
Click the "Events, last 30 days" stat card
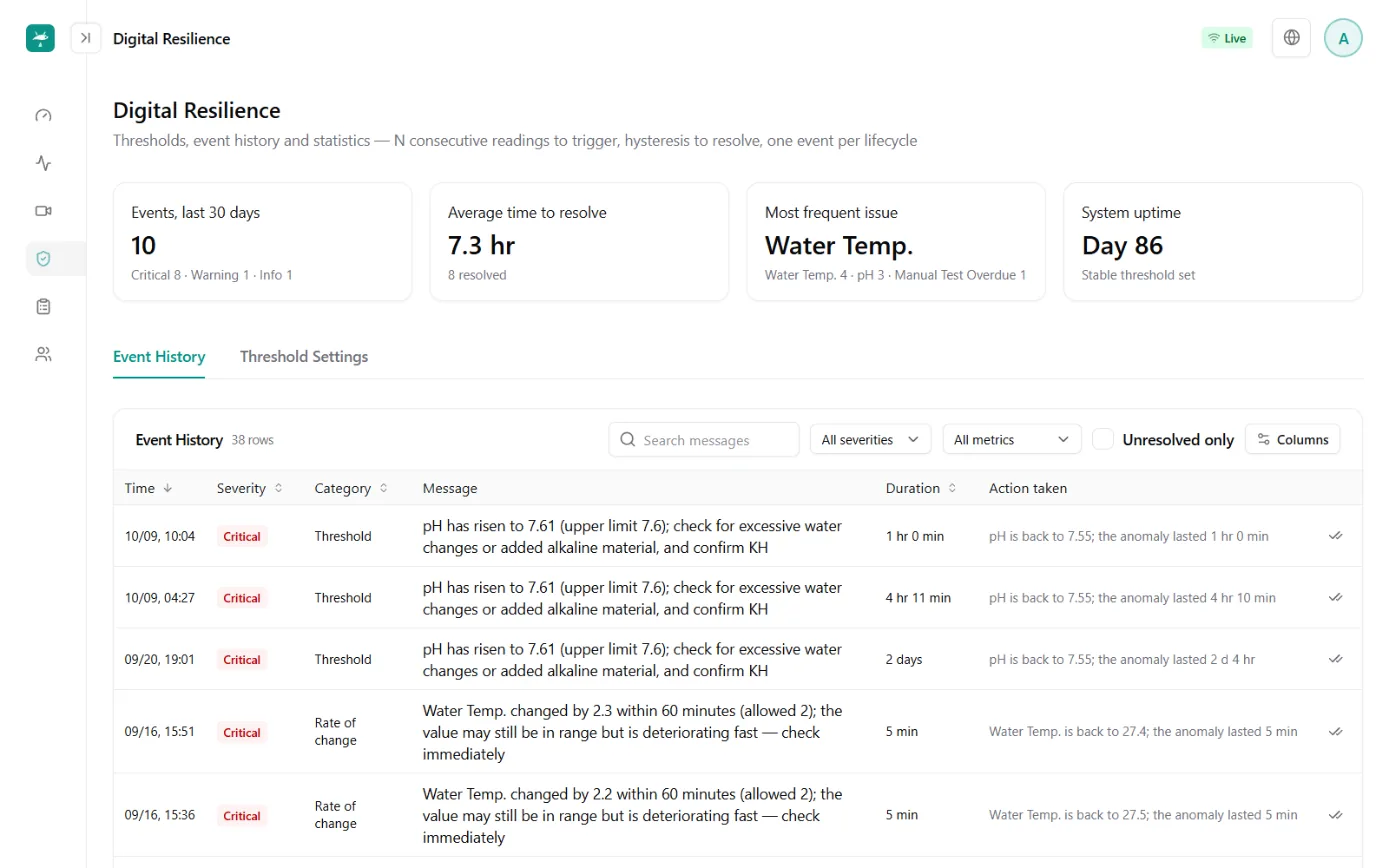(x=263, y=241)
